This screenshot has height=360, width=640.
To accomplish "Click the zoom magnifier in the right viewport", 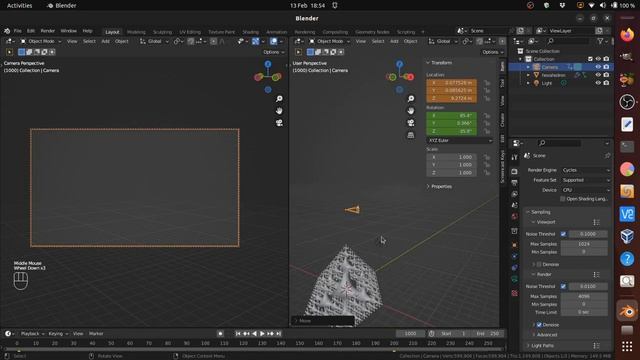I will 411,99.
